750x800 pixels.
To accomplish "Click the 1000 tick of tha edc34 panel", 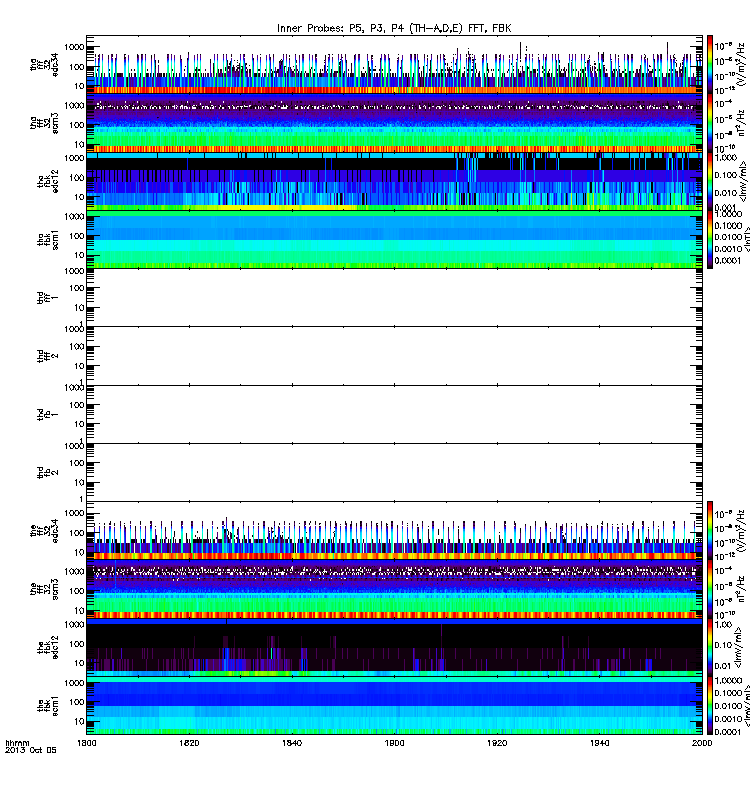I will (x=74, y=47).
